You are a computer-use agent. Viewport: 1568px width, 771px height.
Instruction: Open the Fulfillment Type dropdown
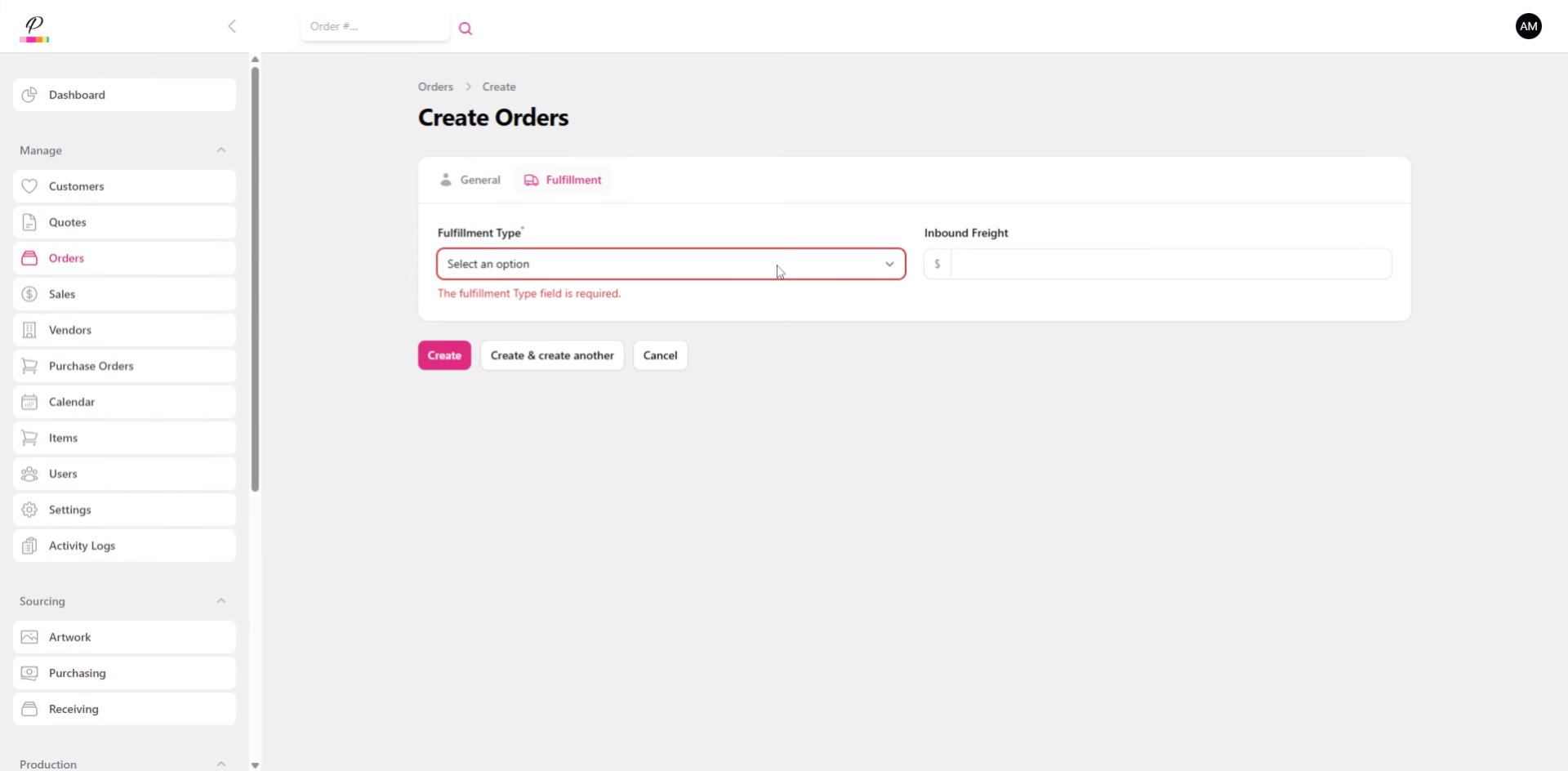point(670,264)
